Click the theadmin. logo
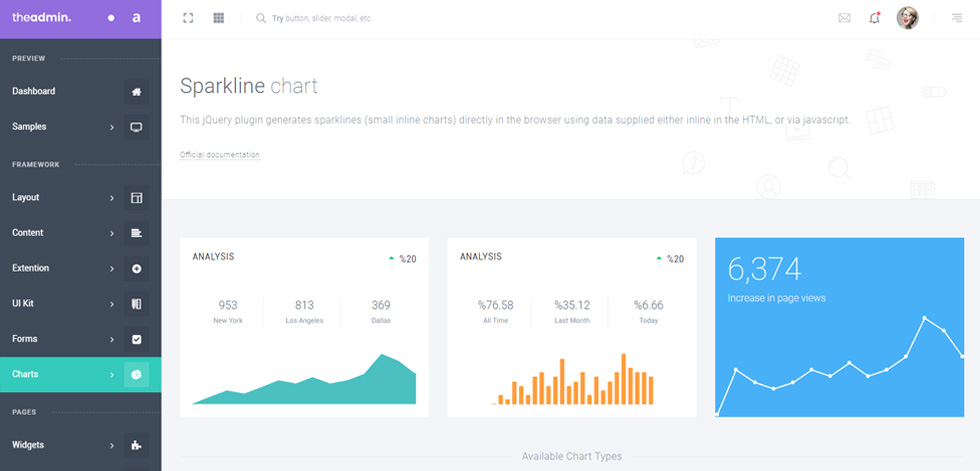980x471 pixels. (x=42, y=18)
